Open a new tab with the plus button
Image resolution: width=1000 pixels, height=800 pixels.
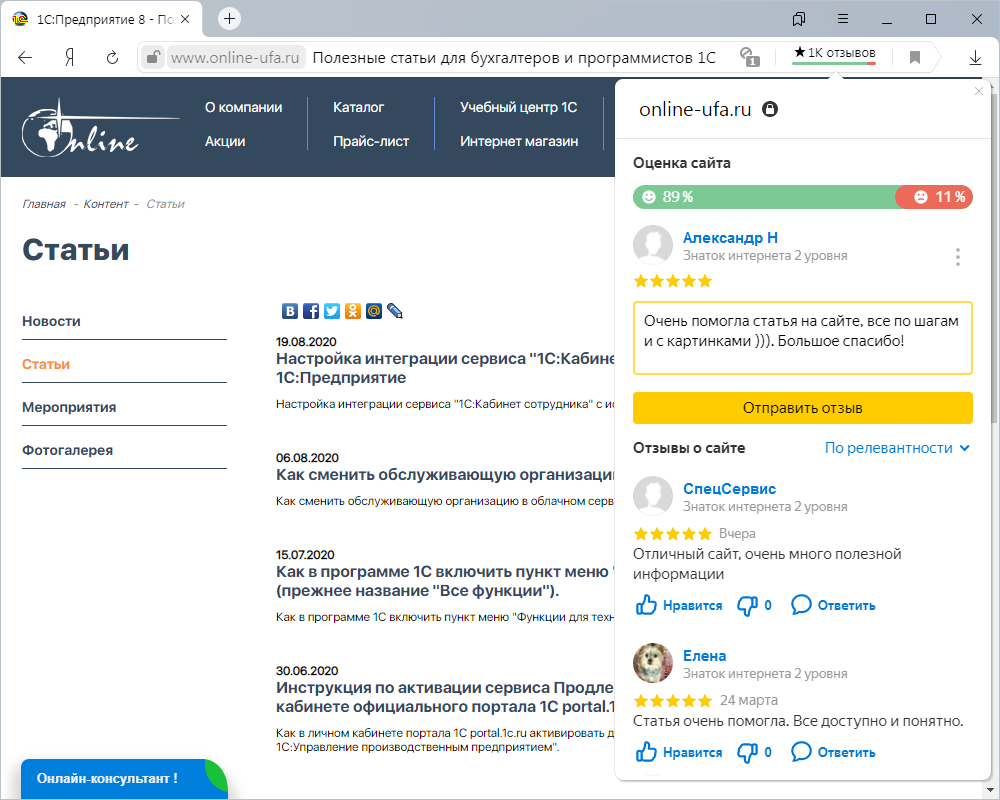coord(229,19)
